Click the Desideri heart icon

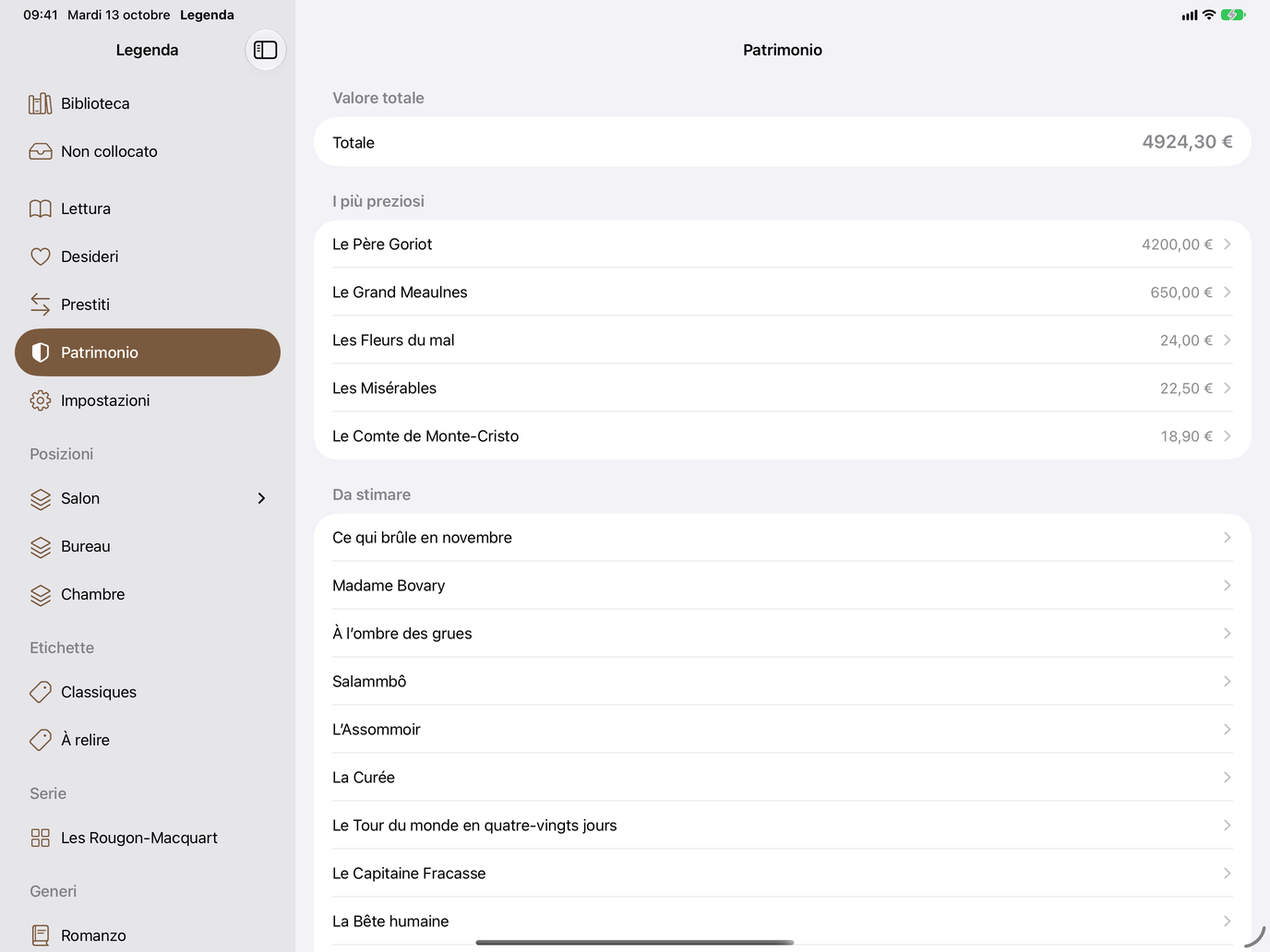click(x=41, y=256)
